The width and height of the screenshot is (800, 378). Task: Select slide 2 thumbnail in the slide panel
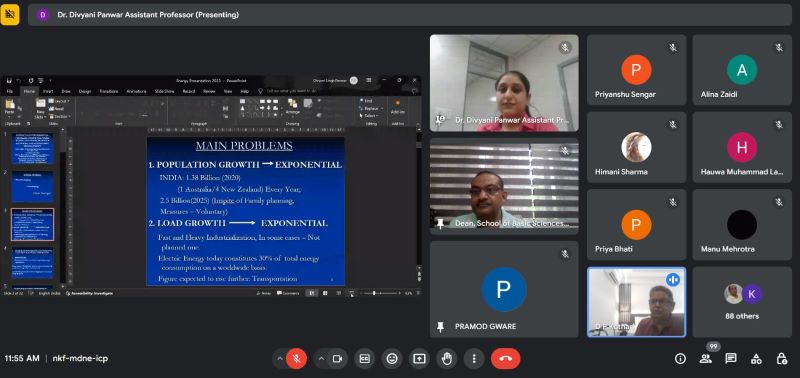tap(33, 187)
